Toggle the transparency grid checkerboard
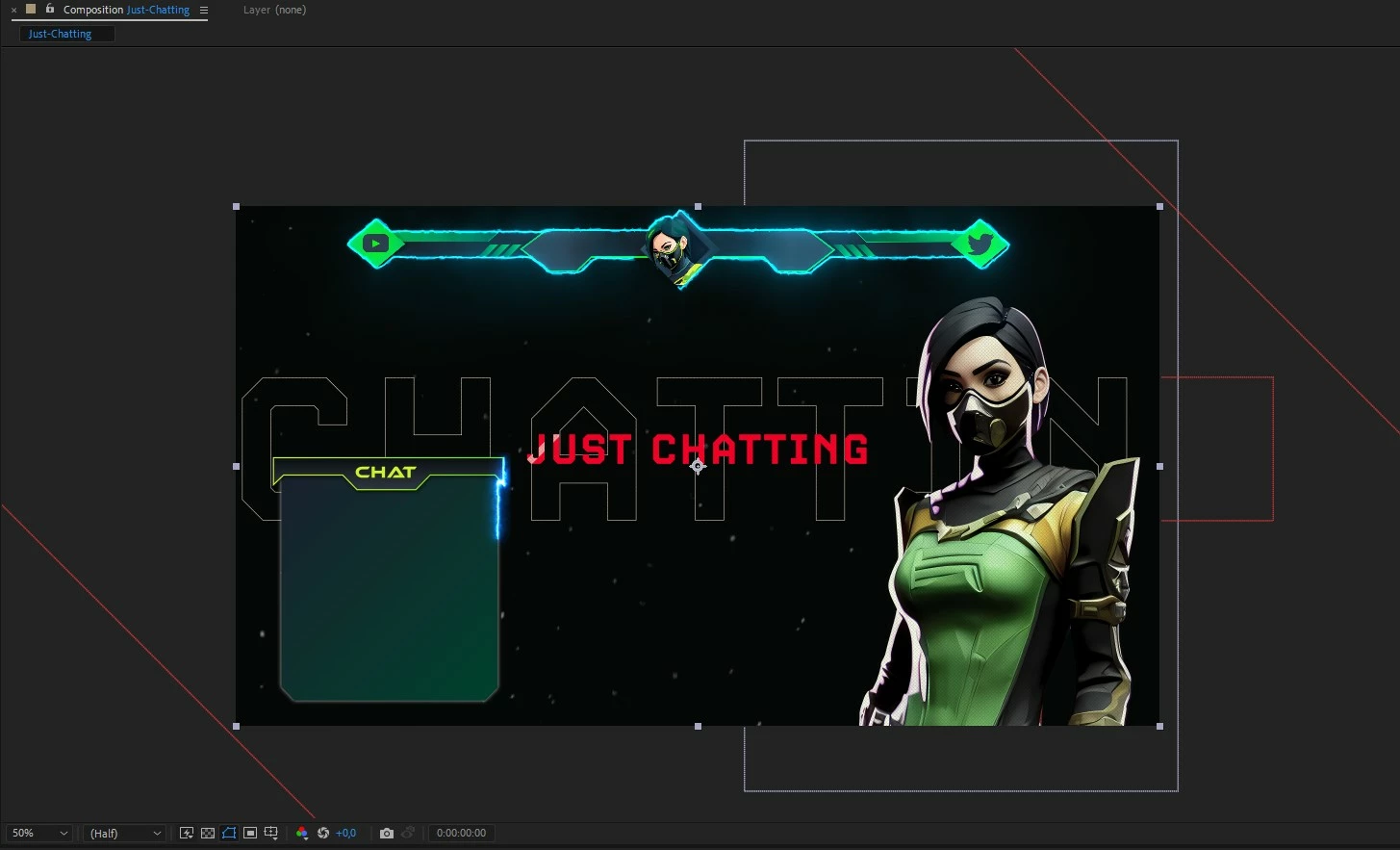Image resolution: width=1400 pixels, height=850 pixels. [208, 833]
